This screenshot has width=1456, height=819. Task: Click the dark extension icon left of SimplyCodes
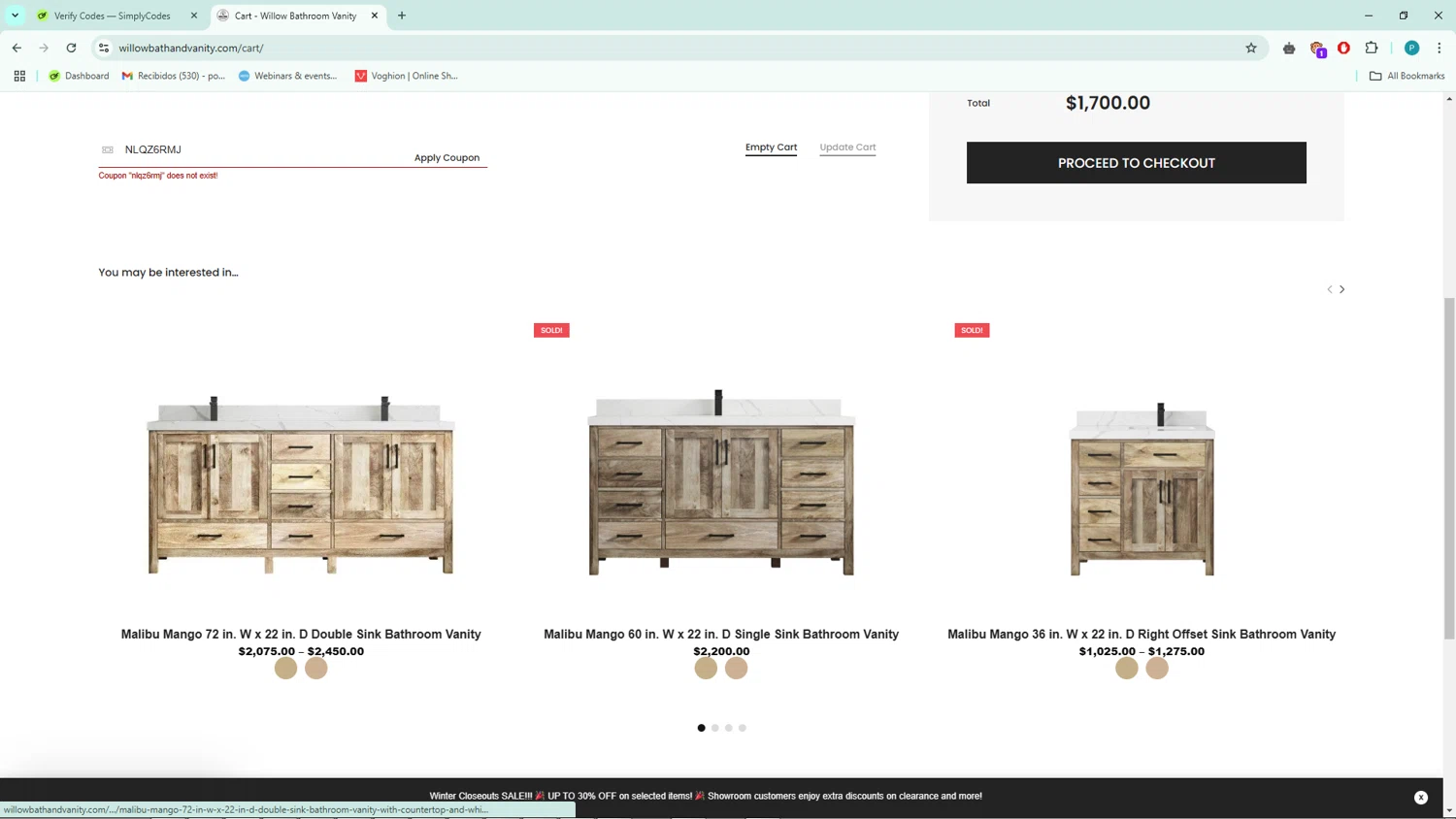1289,48
